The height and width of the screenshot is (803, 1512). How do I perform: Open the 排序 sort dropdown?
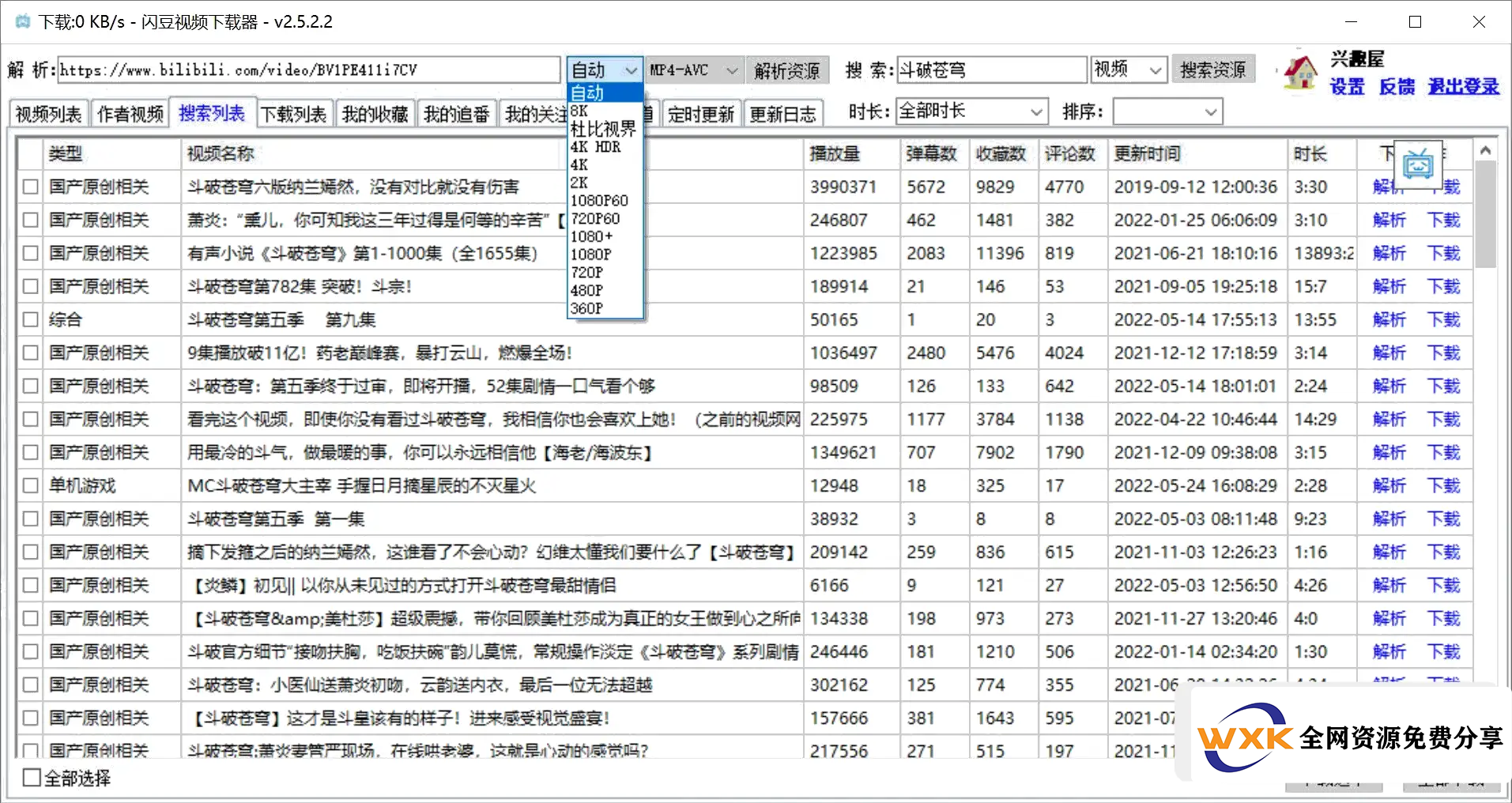click(x=1167, y=111)
